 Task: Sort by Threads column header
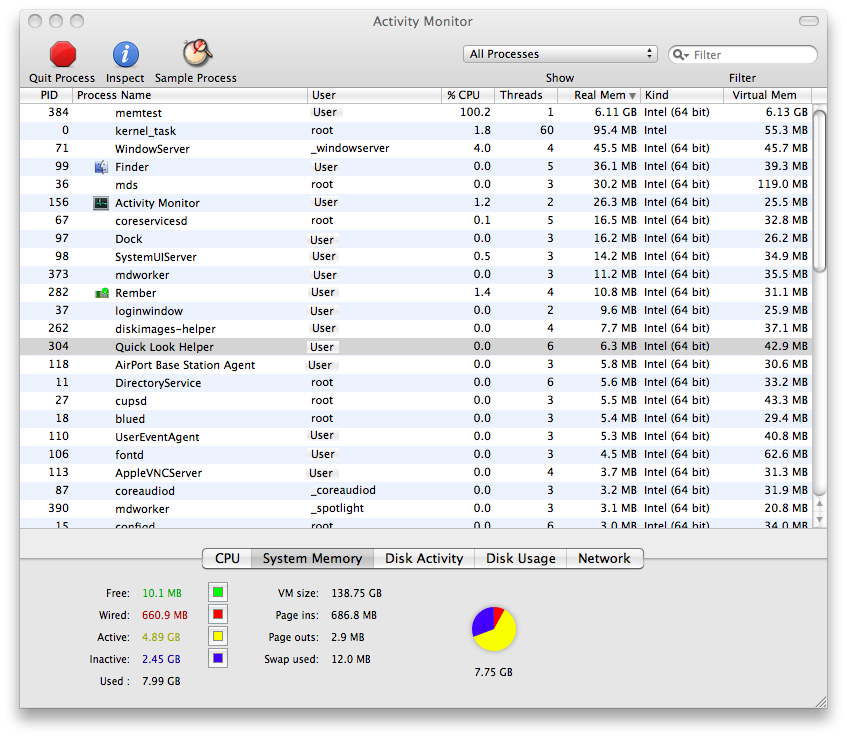pos(526,95)
